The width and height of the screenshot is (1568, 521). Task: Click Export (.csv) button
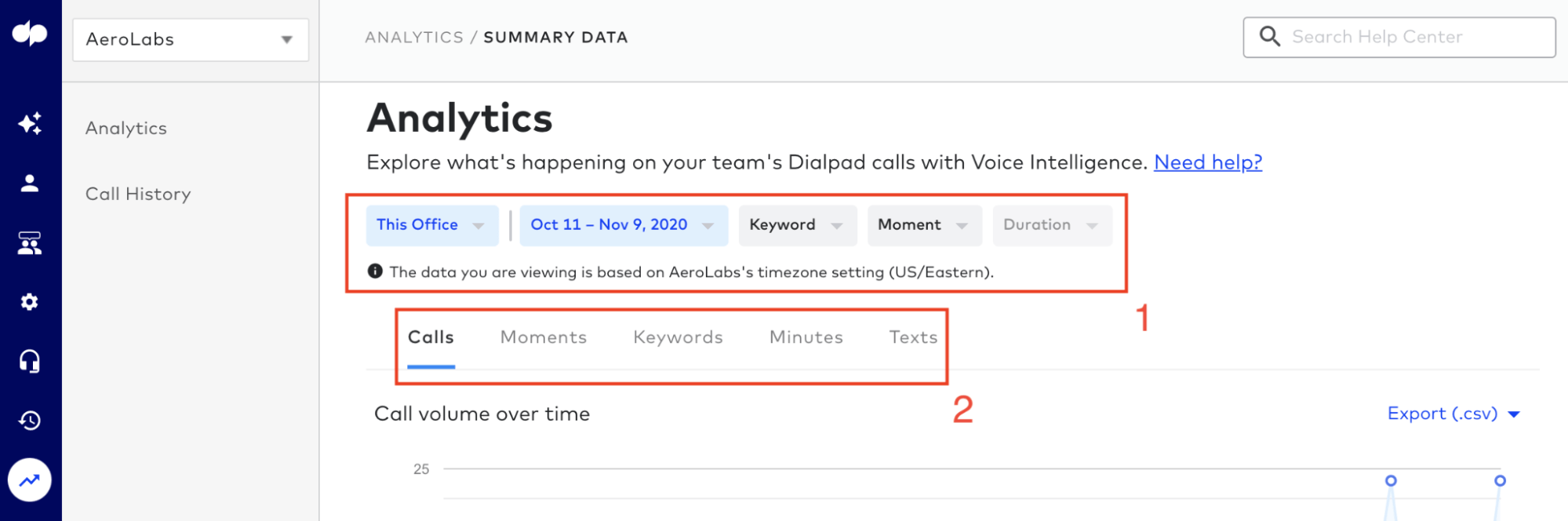click(x=1453, y=414)
